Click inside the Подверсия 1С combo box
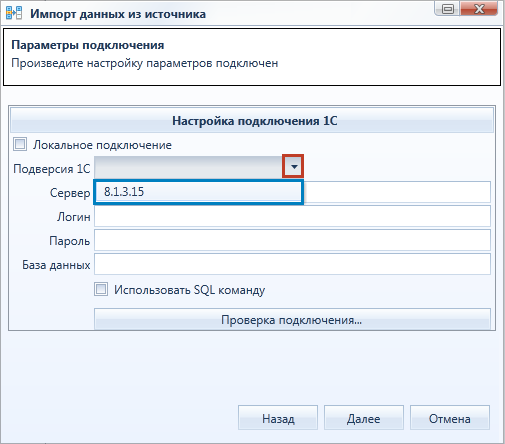The height and width of the screenshot is (444, 505). (189, 166)
